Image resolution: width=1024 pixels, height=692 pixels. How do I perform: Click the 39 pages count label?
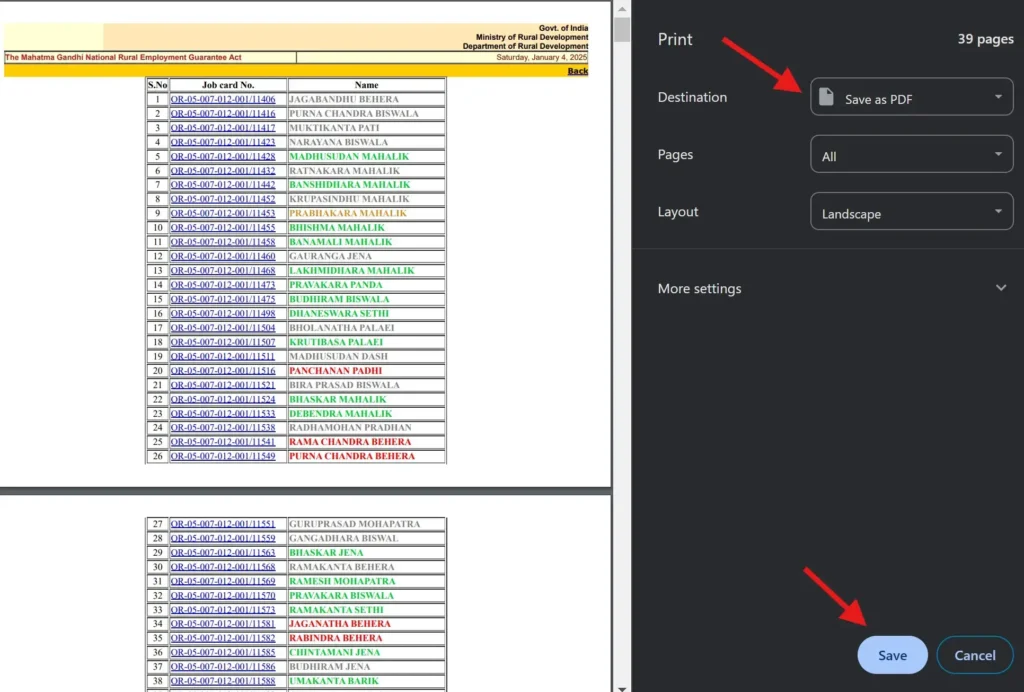click(x=985, y=39)
